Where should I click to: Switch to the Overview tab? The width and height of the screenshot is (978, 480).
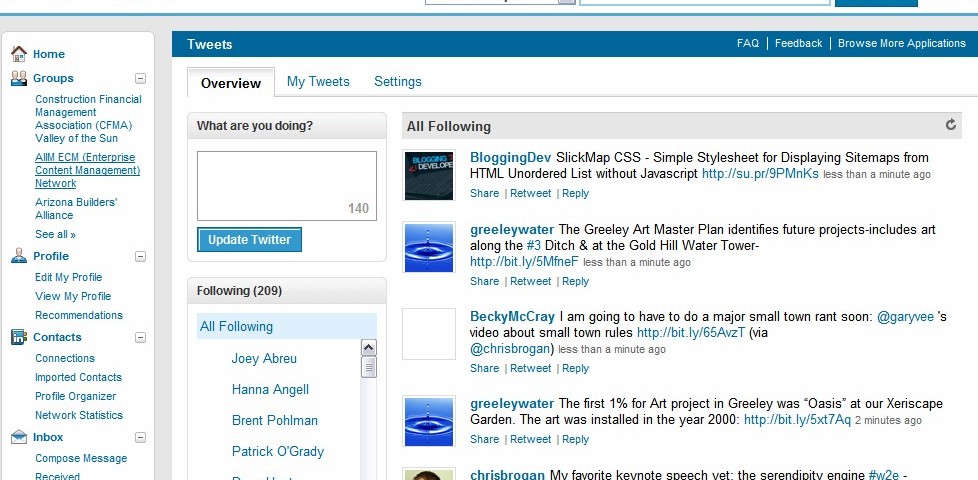click(231, 83)
